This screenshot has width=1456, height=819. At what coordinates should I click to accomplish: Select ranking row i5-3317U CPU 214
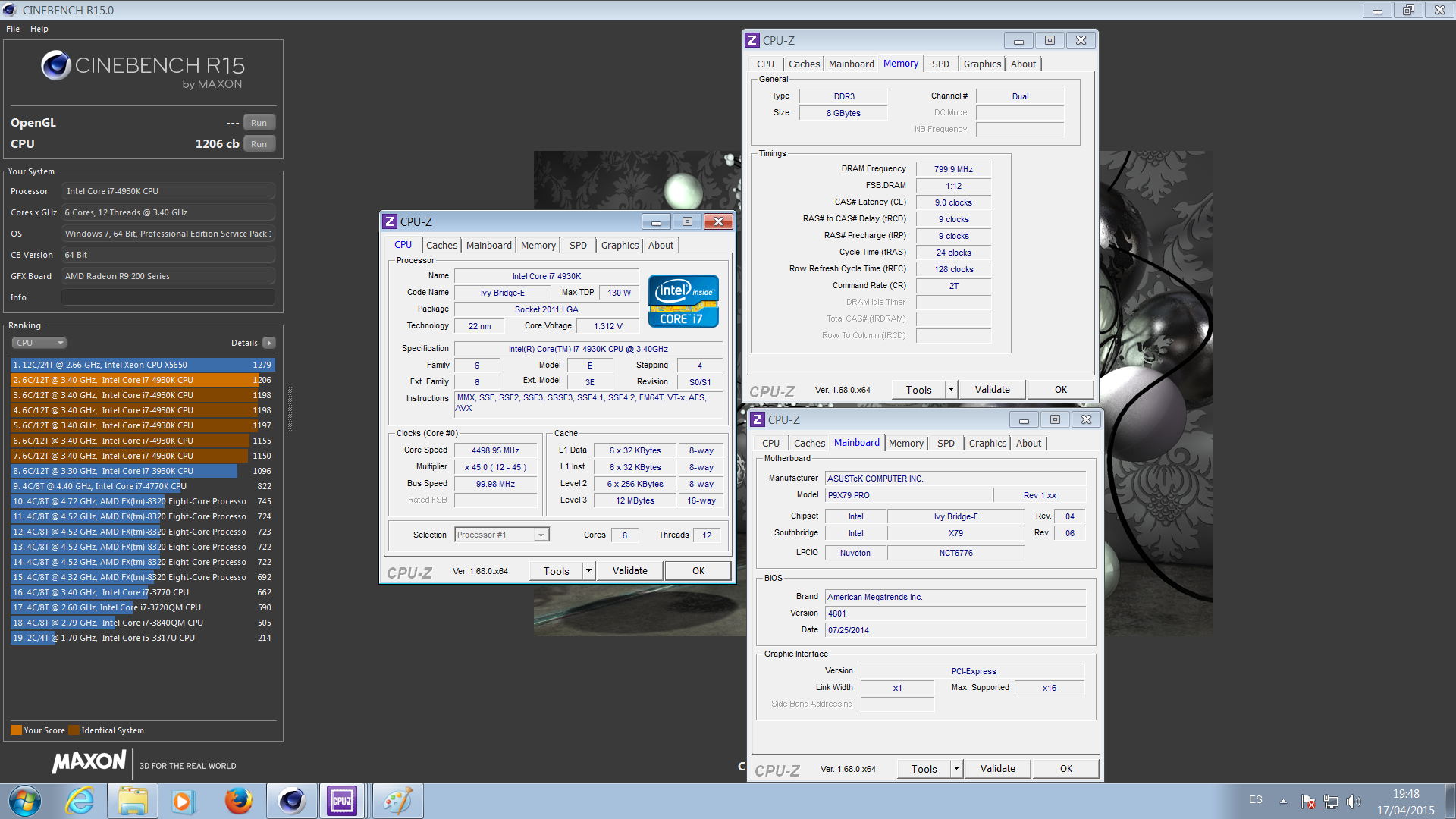tap(142, 638)
